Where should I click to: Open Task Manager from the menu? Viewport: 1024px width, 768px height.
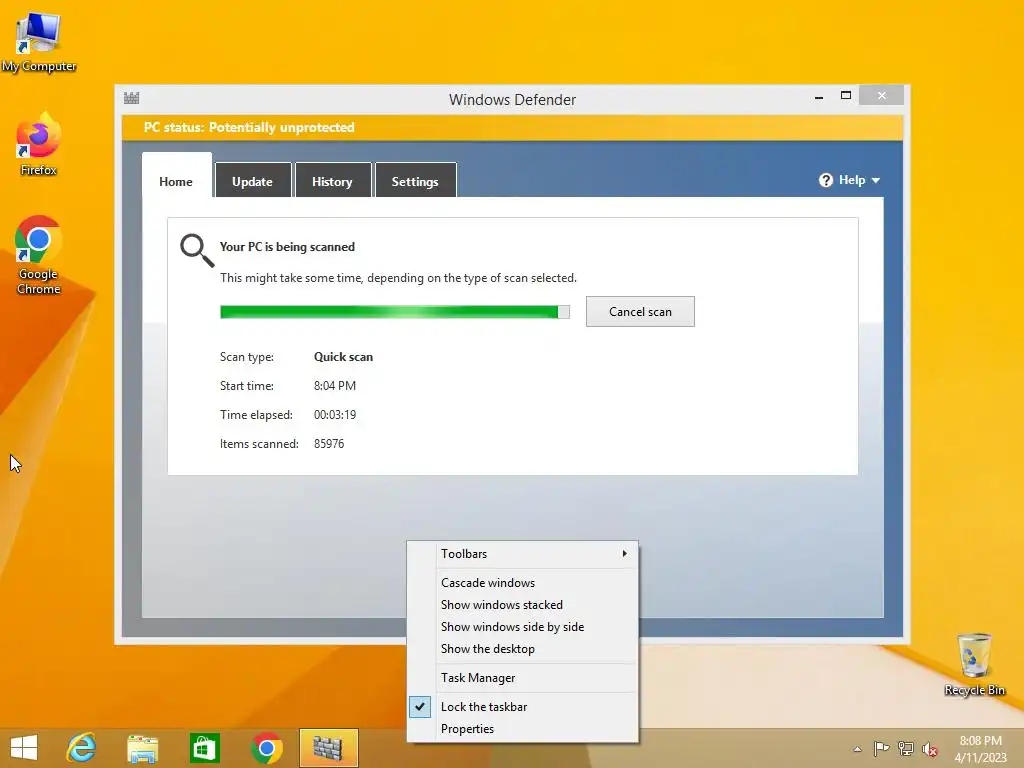tap(522, 678)
